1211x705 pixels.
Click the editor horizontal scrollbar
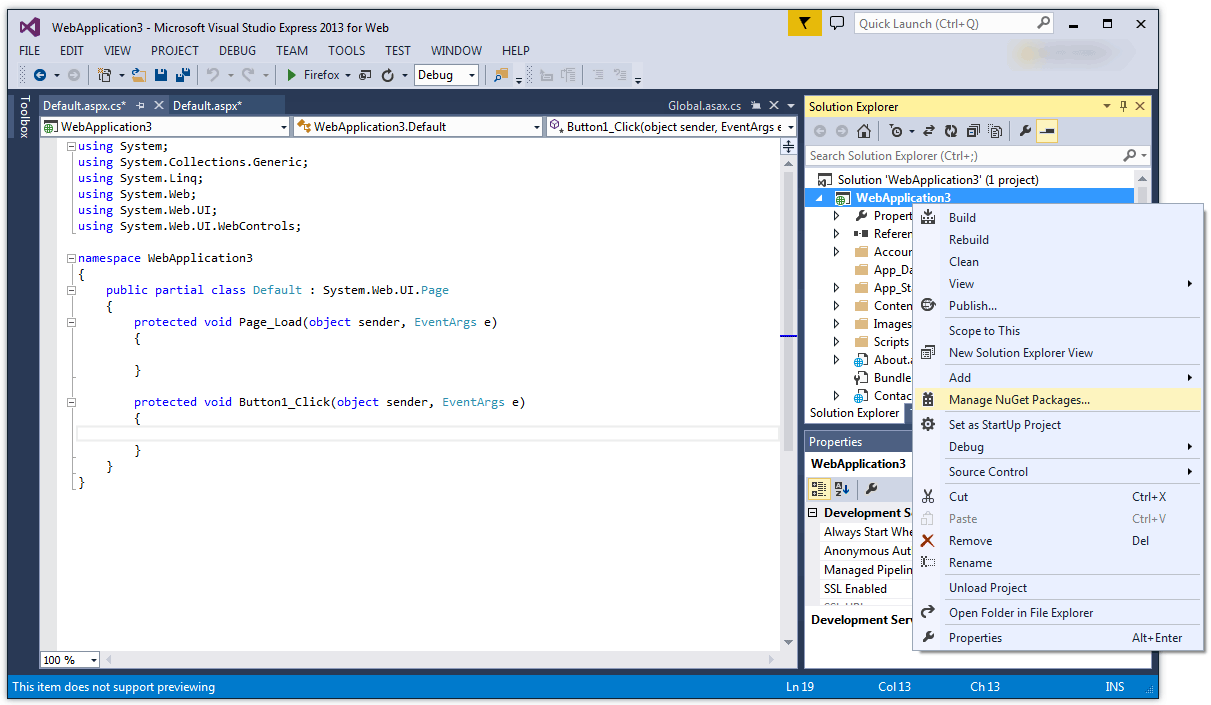pyautogui.click(x=438, y=660)
